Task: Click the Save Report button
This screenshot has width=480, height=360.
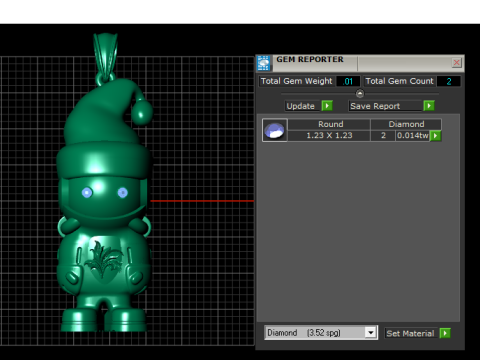Action: click(385, 106)
